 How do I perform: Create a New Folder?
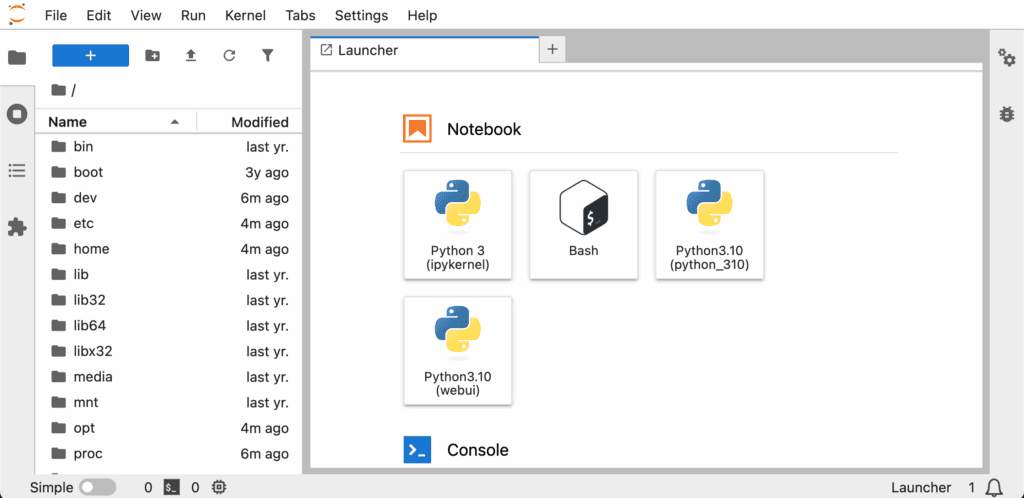[x=152, y=55]
